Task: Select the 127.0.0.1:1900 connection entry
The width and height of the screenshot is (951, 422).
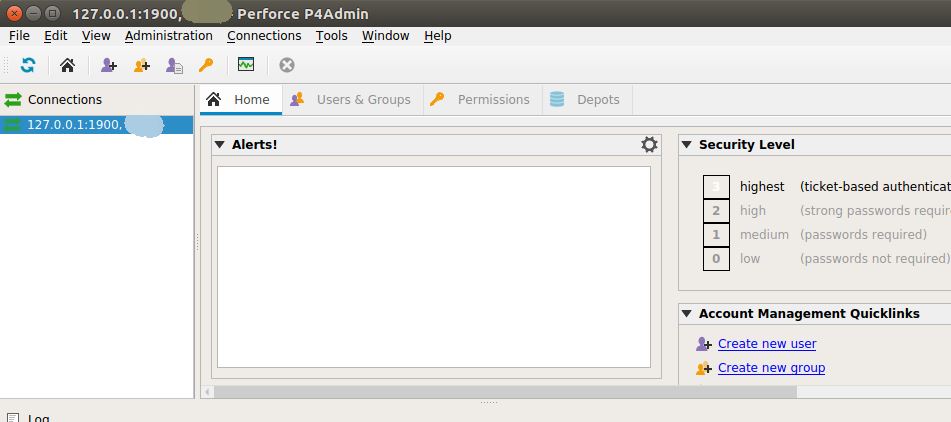Action: pos(96,125)
